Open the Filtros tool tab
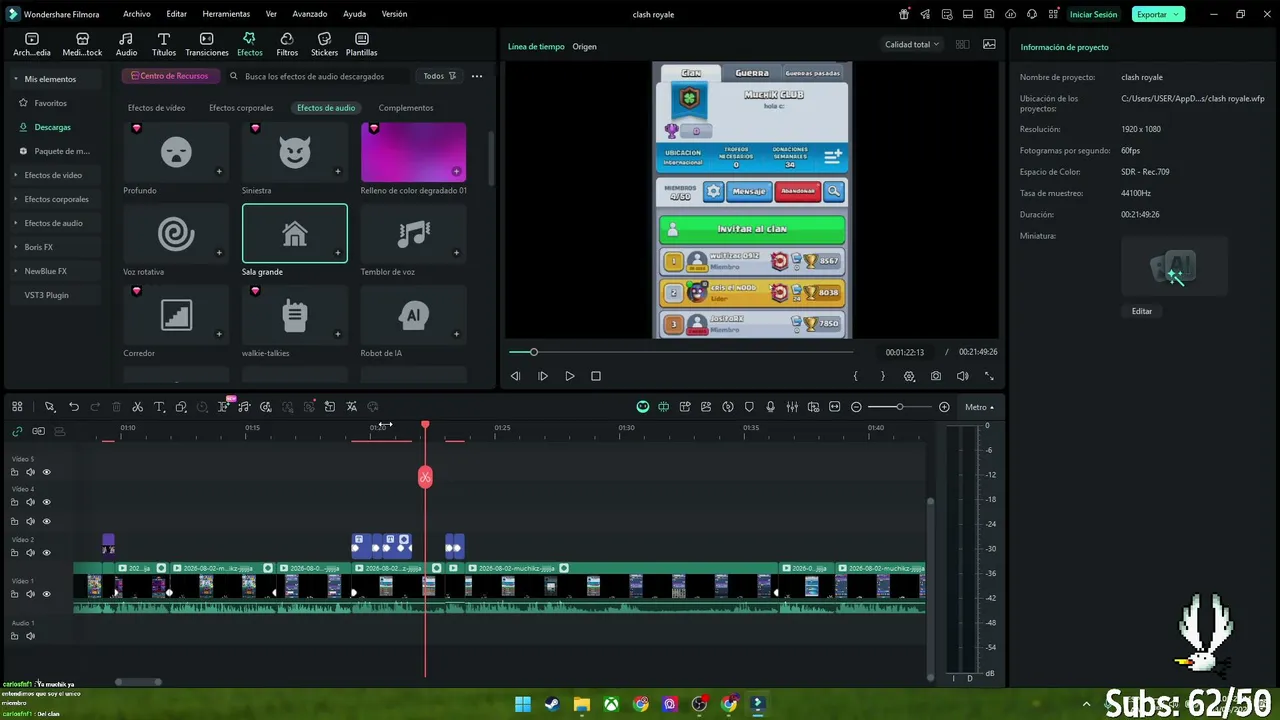The image size is (1280, 720). tap(287, 44)
